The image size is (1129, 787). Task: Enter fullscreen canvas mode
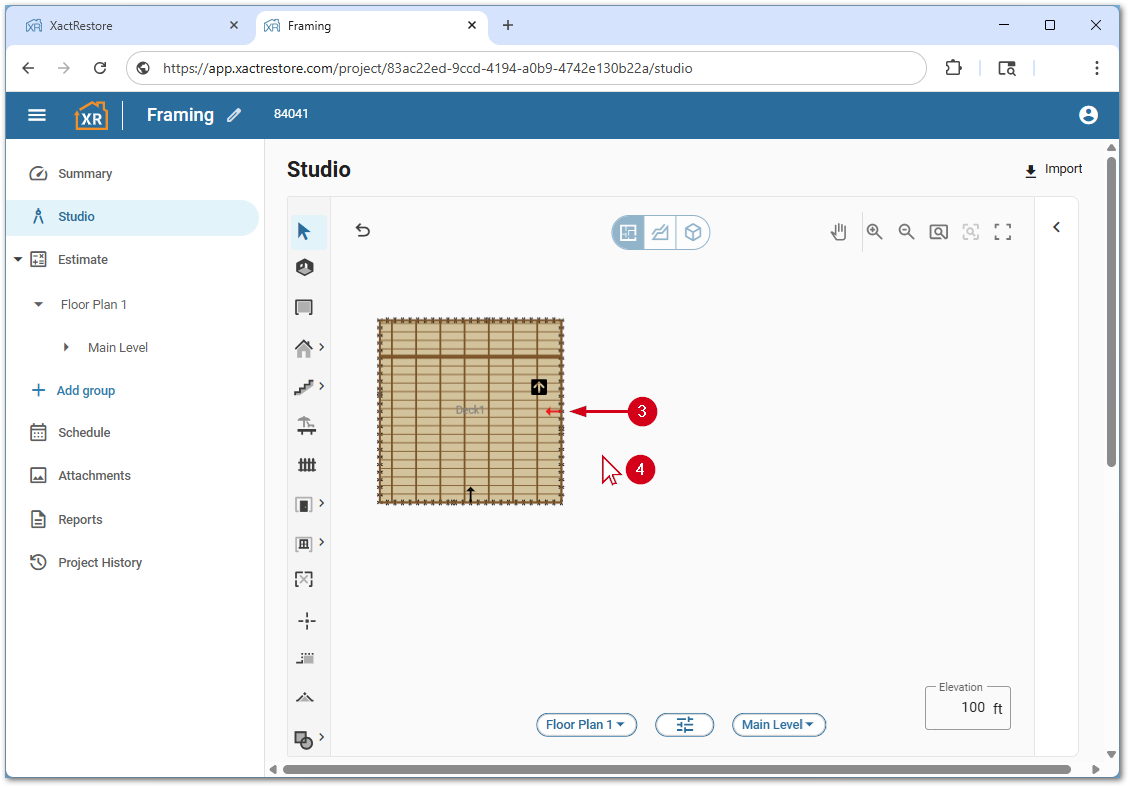[x=1003, y=232]
